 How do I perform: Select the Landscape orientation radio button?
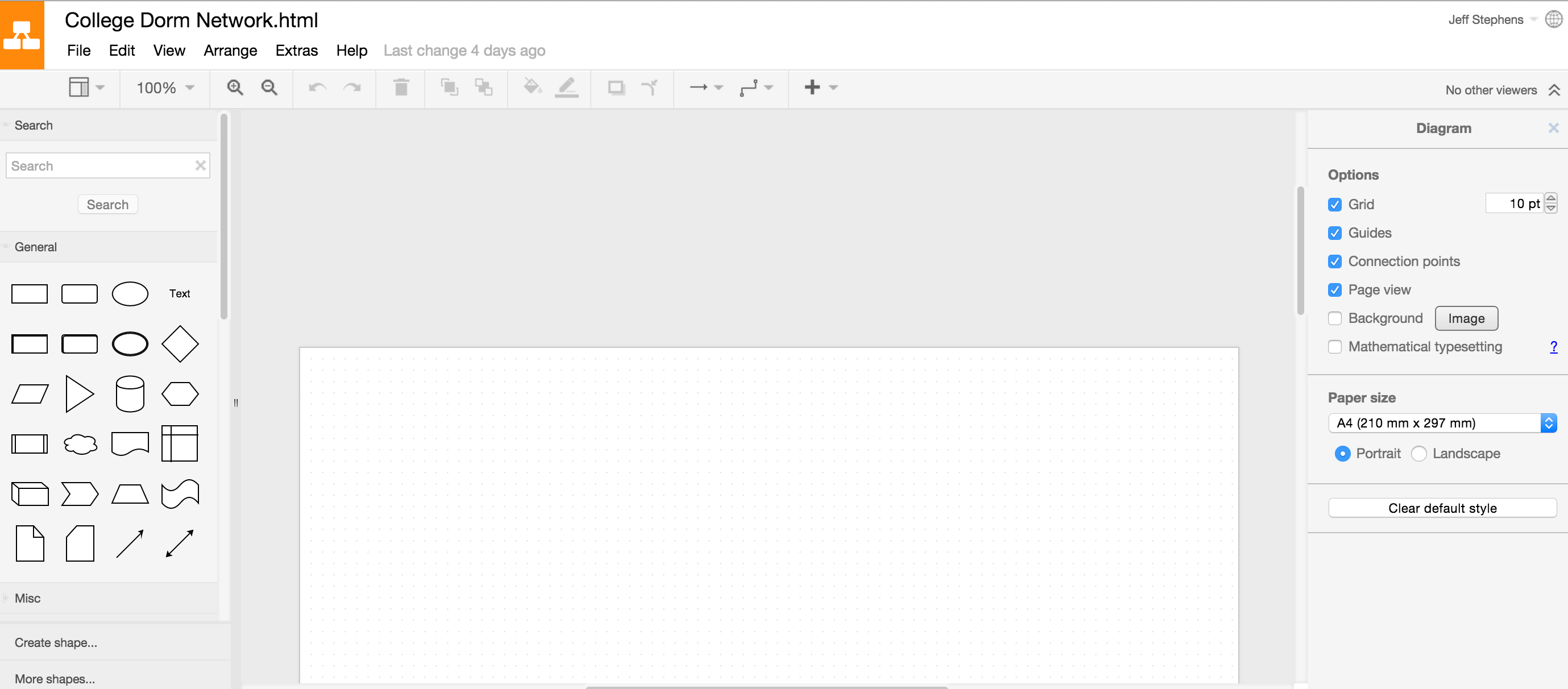click(x=1418, y=454)
